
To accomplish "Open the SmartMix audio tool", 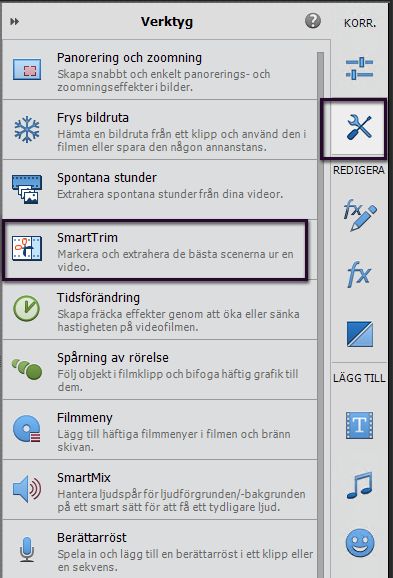I will [160, 490].
